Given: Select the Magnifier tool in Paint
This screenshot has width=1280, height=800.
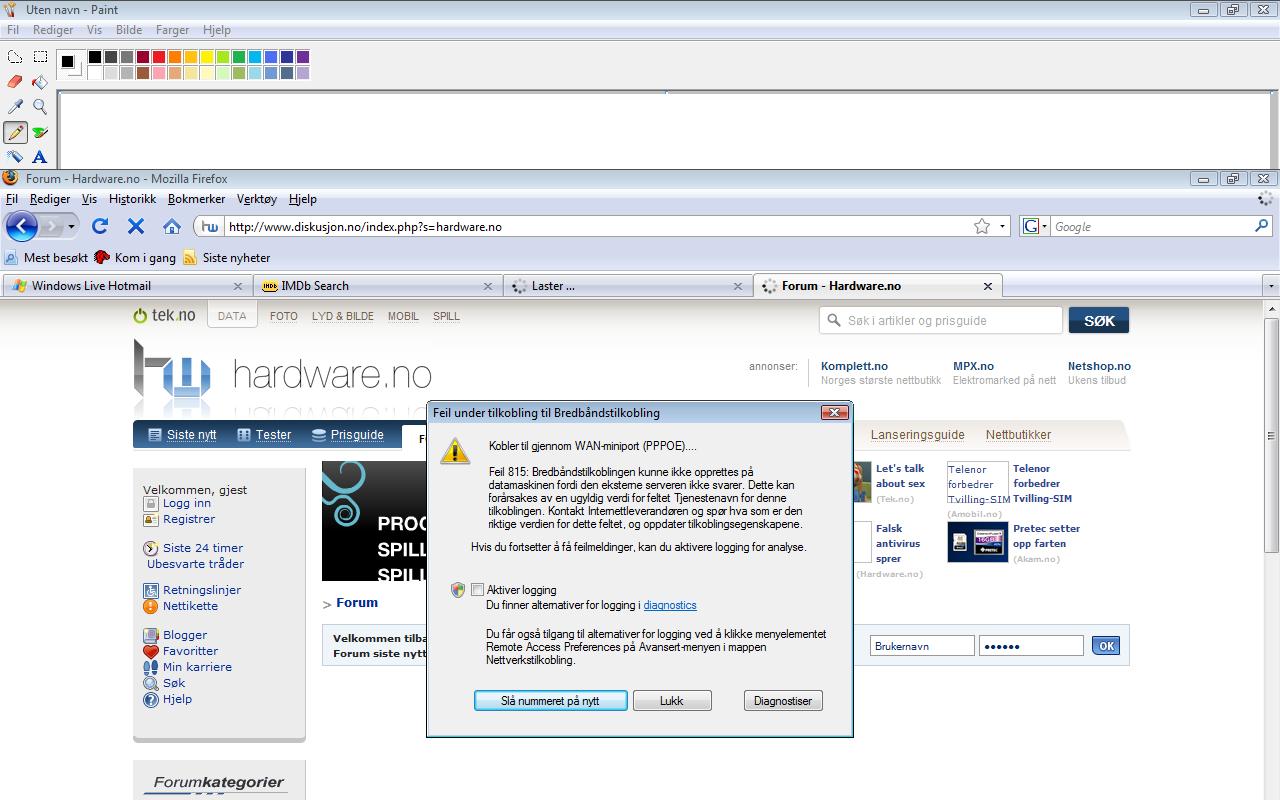Looking at the screenshot, I should [x=40, y=107].
